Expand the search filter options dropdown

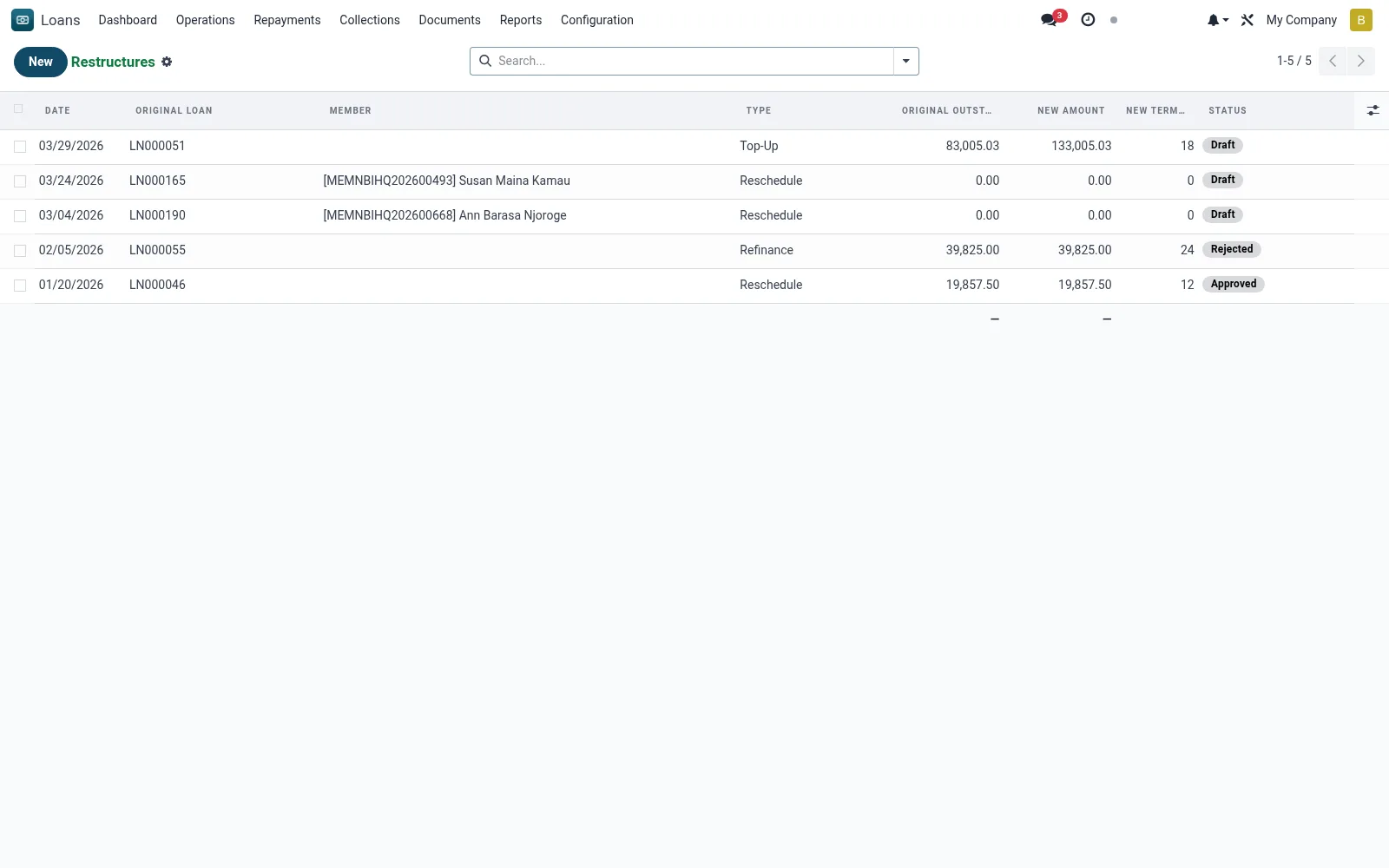pos(905,61)
